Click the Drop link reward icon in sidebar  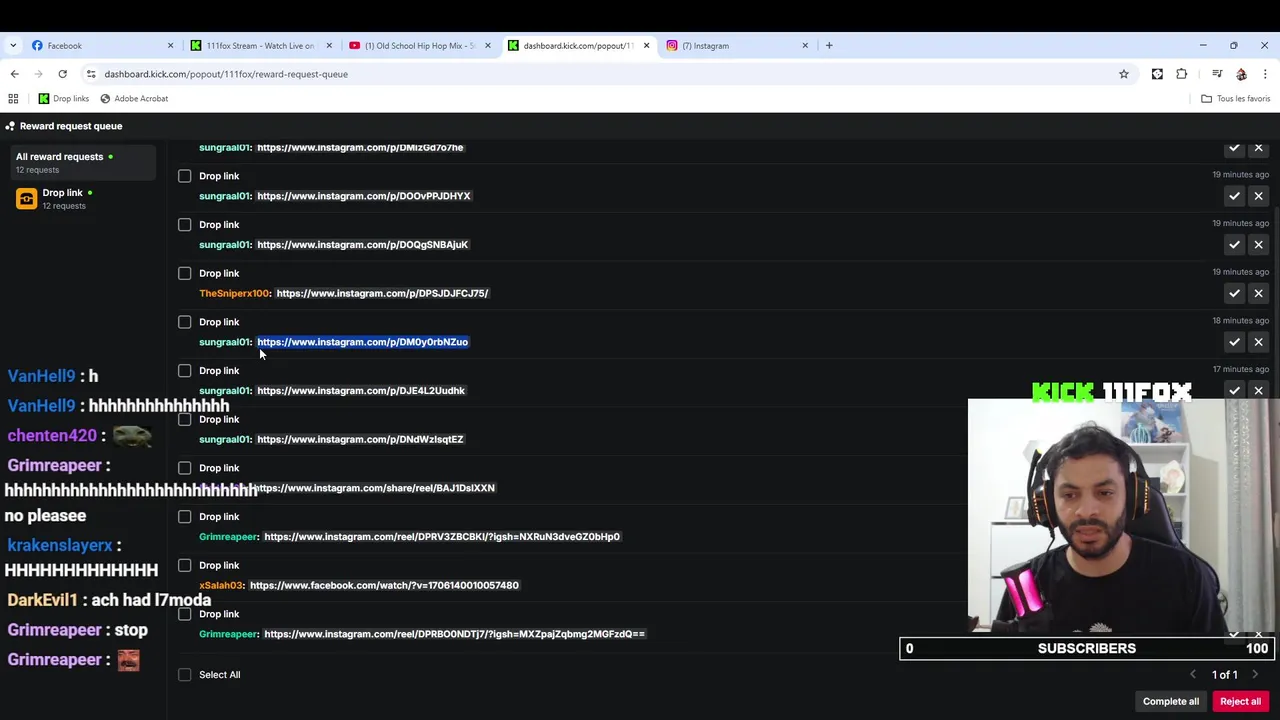click(26, 199)
